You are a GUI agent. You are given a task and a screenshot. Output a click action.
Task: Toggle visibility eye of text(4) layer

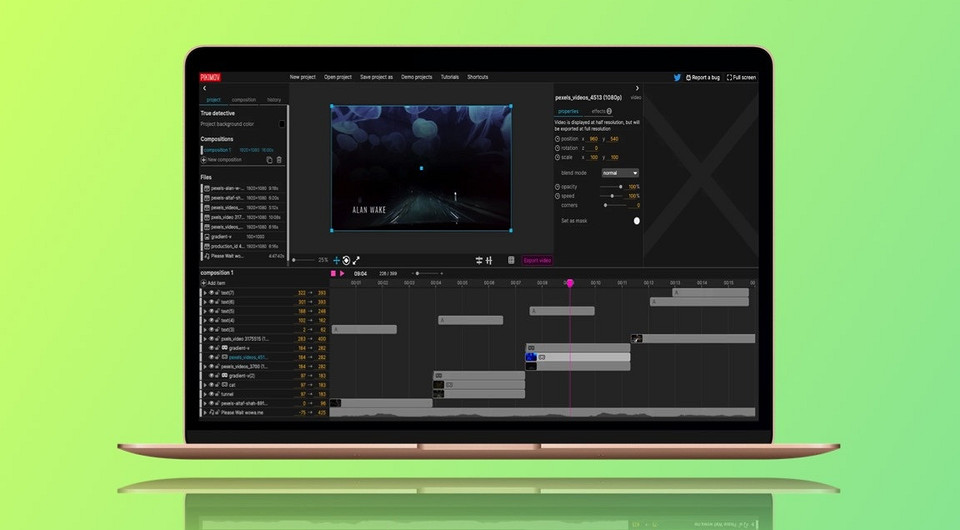212,321
